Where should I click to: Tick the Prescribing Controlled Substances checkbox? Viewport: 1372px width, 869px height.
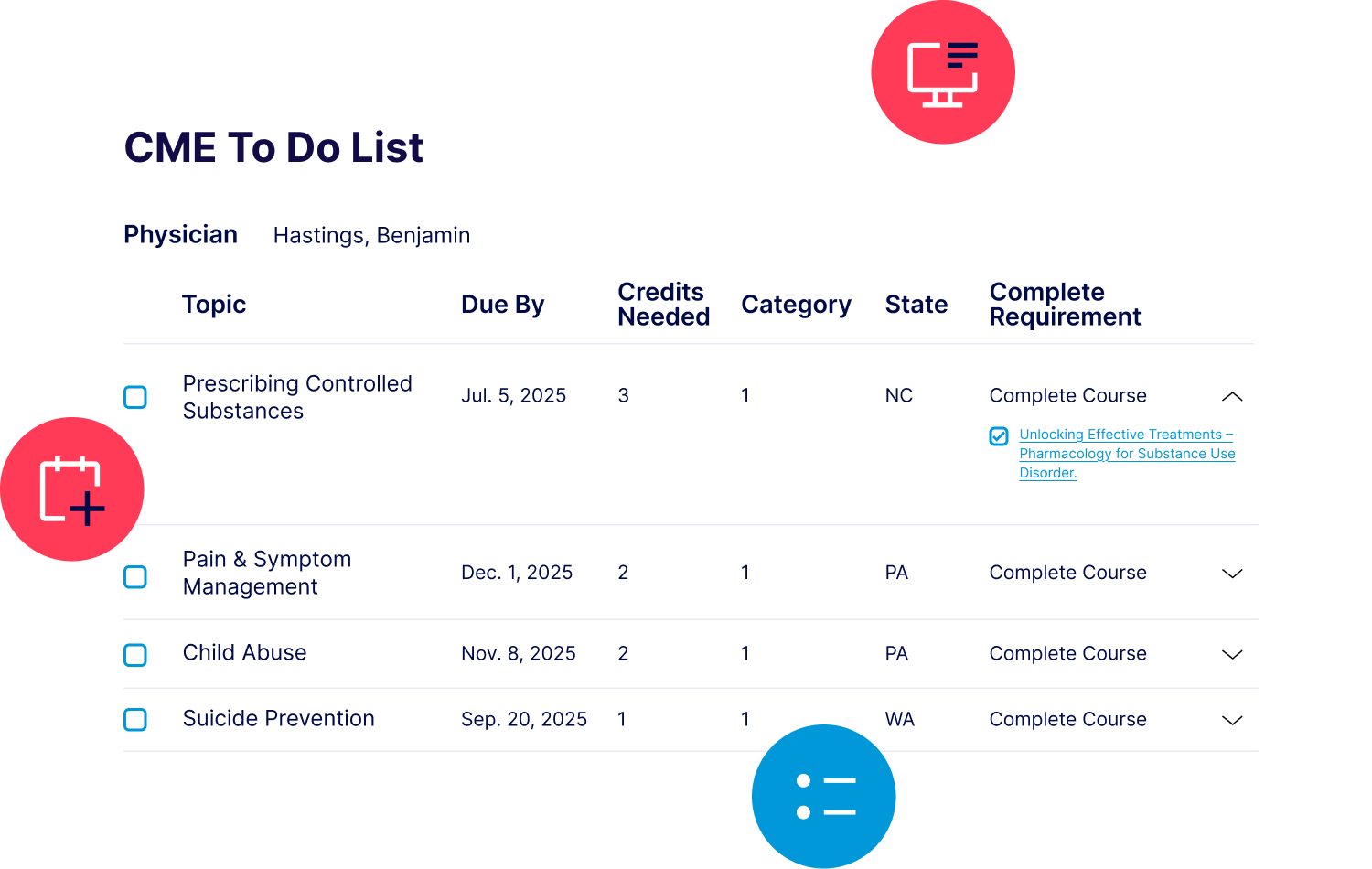pos(135,397)
